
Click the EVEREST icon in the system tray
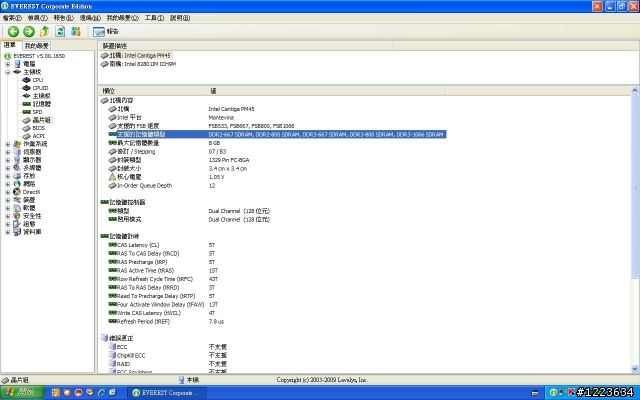553,393
